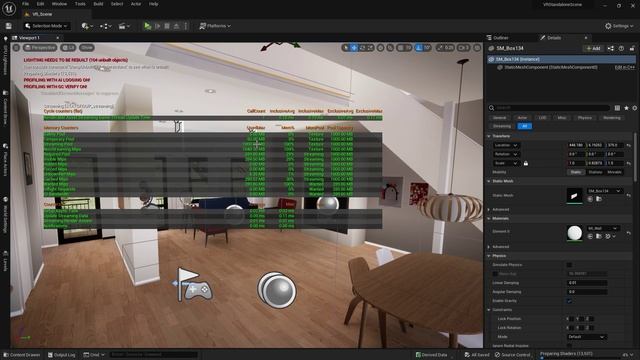Open Details view options gear
This screenshot has width=640, height=360.
click(635, 108)
